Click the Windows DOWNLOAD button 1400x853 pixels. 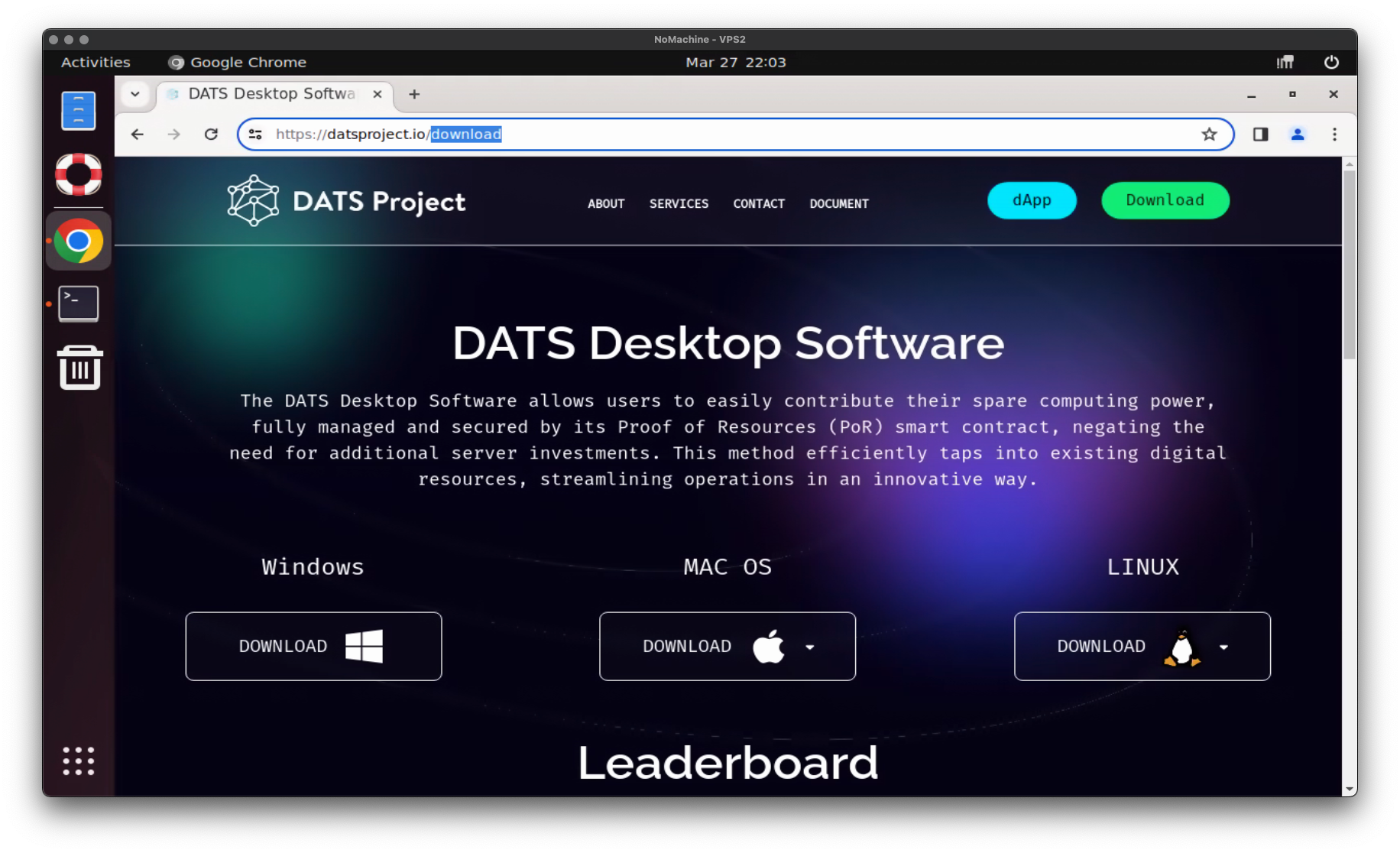[313, 647]
